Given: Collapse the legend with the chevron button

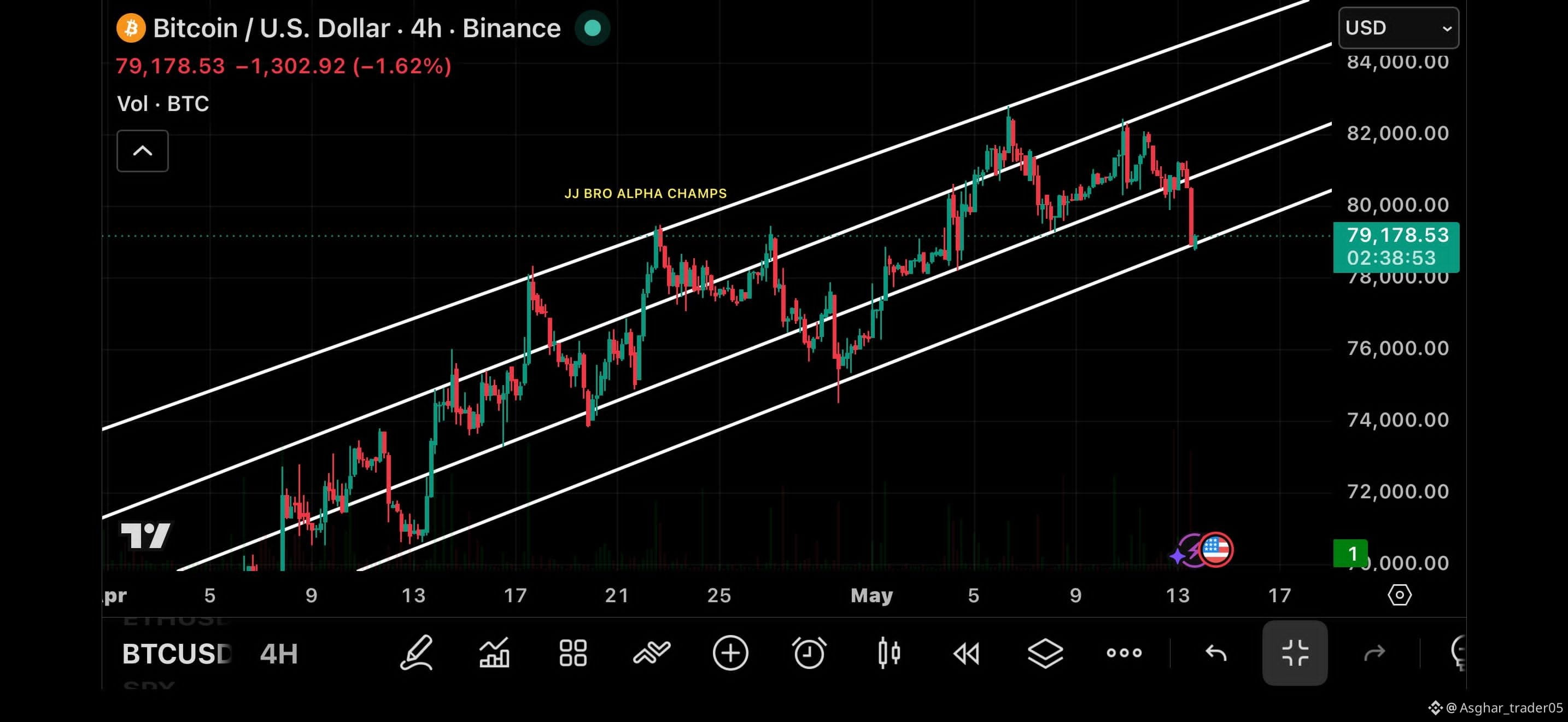Looking at the screenshot, I should pos(143,151).
